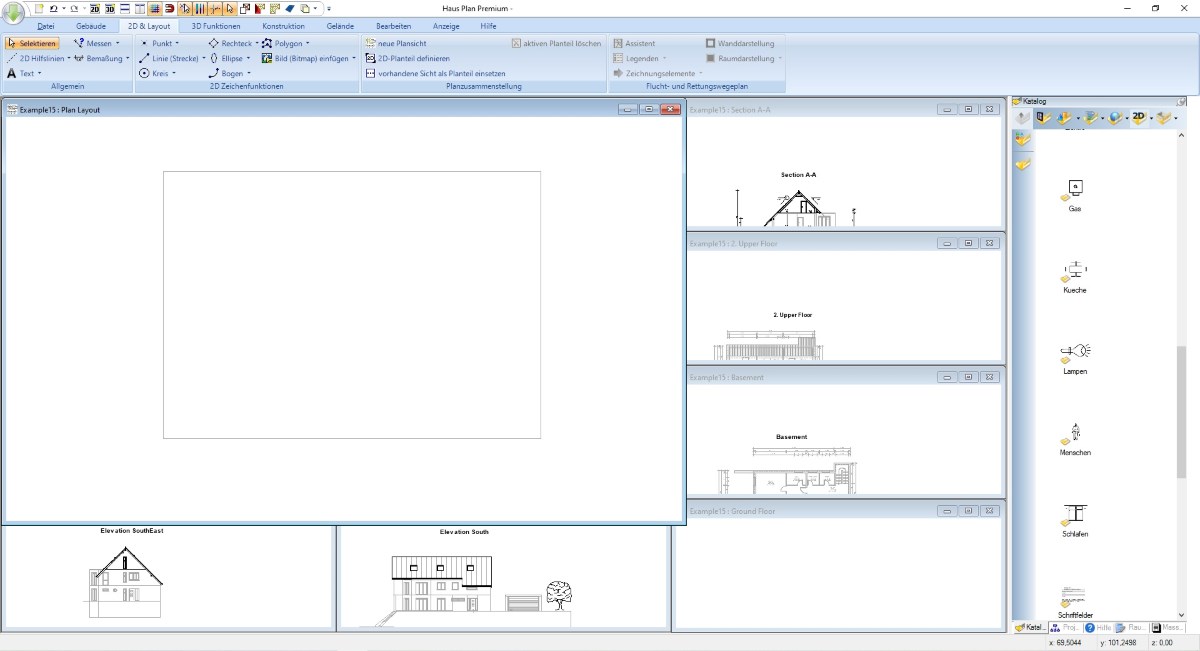
Task: Select the Bogen arc tool
Action: coord(226,73)
